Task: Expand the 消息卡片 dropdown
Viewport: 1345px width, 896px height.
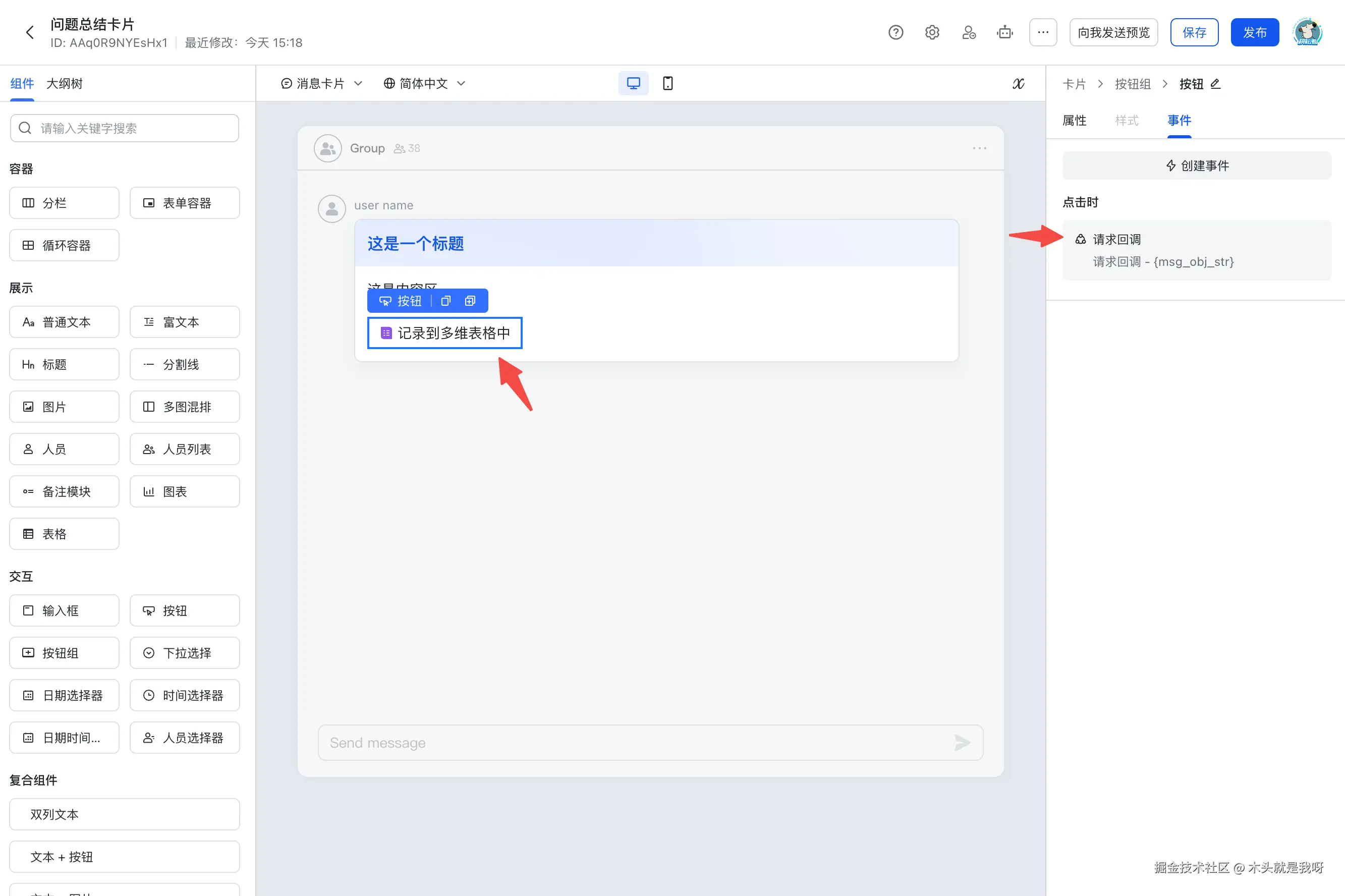Action: pyautogui.click(x=322, y=84)
